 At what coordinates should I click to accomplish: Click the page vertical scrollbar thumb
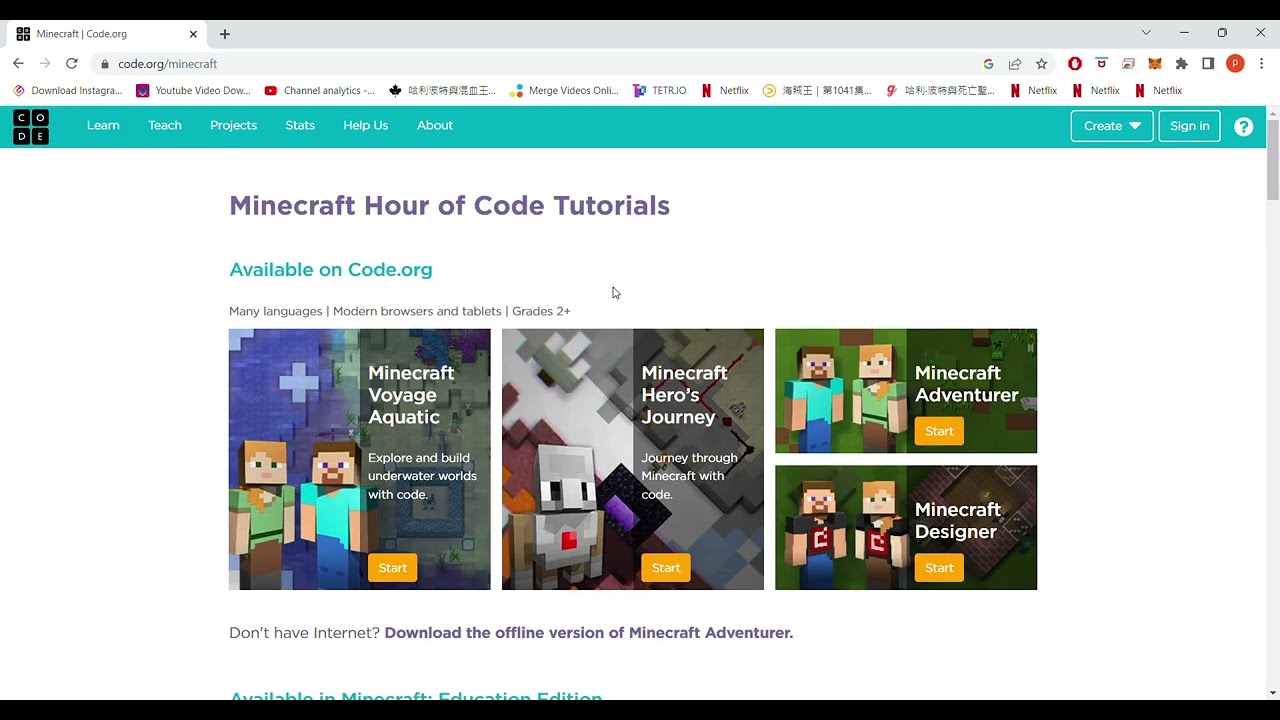(x=1272, y=160)
